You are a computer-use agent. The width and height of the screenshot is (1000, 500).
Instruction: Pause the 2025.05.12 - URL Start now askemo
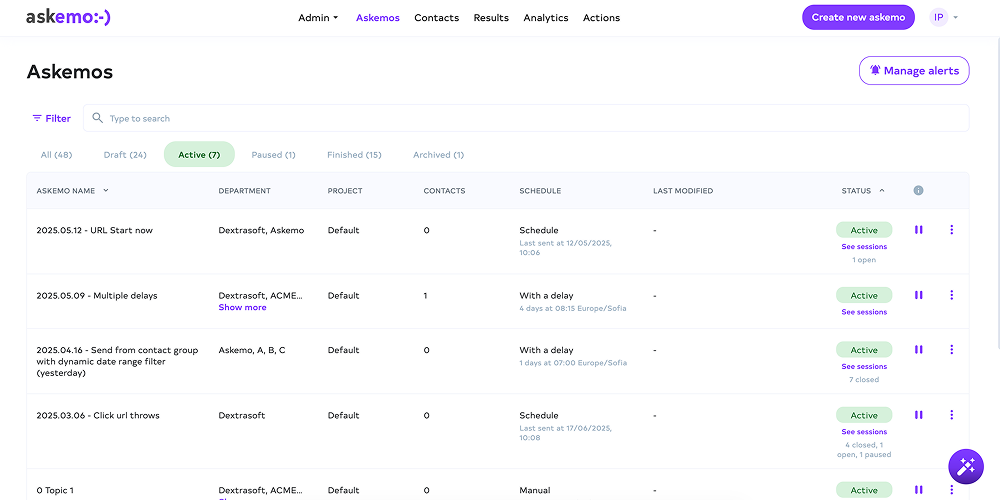pos(918,230)
